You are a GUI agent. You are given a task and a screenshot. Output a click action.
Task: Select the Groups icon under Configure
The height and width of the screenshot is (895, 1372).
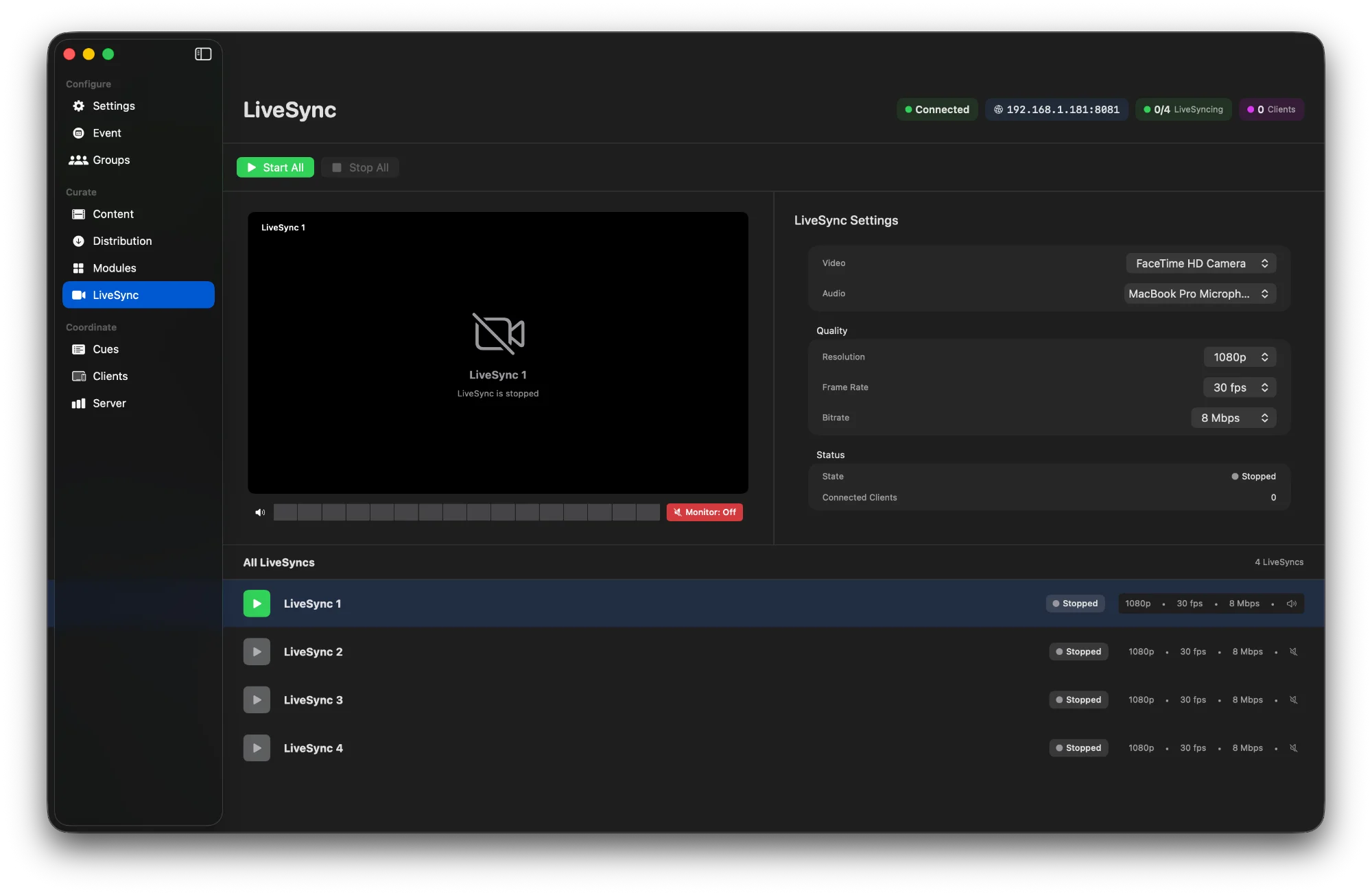click(78, 160)
